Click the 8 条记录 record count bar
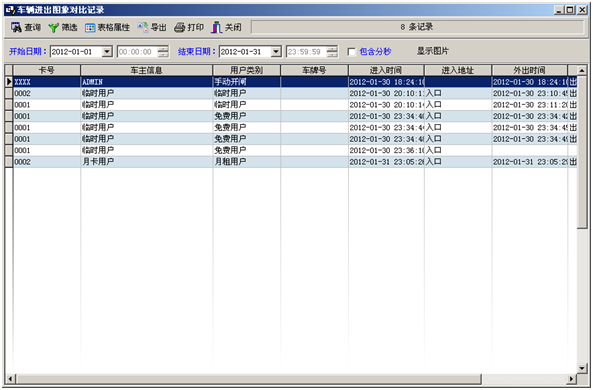 pyautogui.click(x=418, y=27)
